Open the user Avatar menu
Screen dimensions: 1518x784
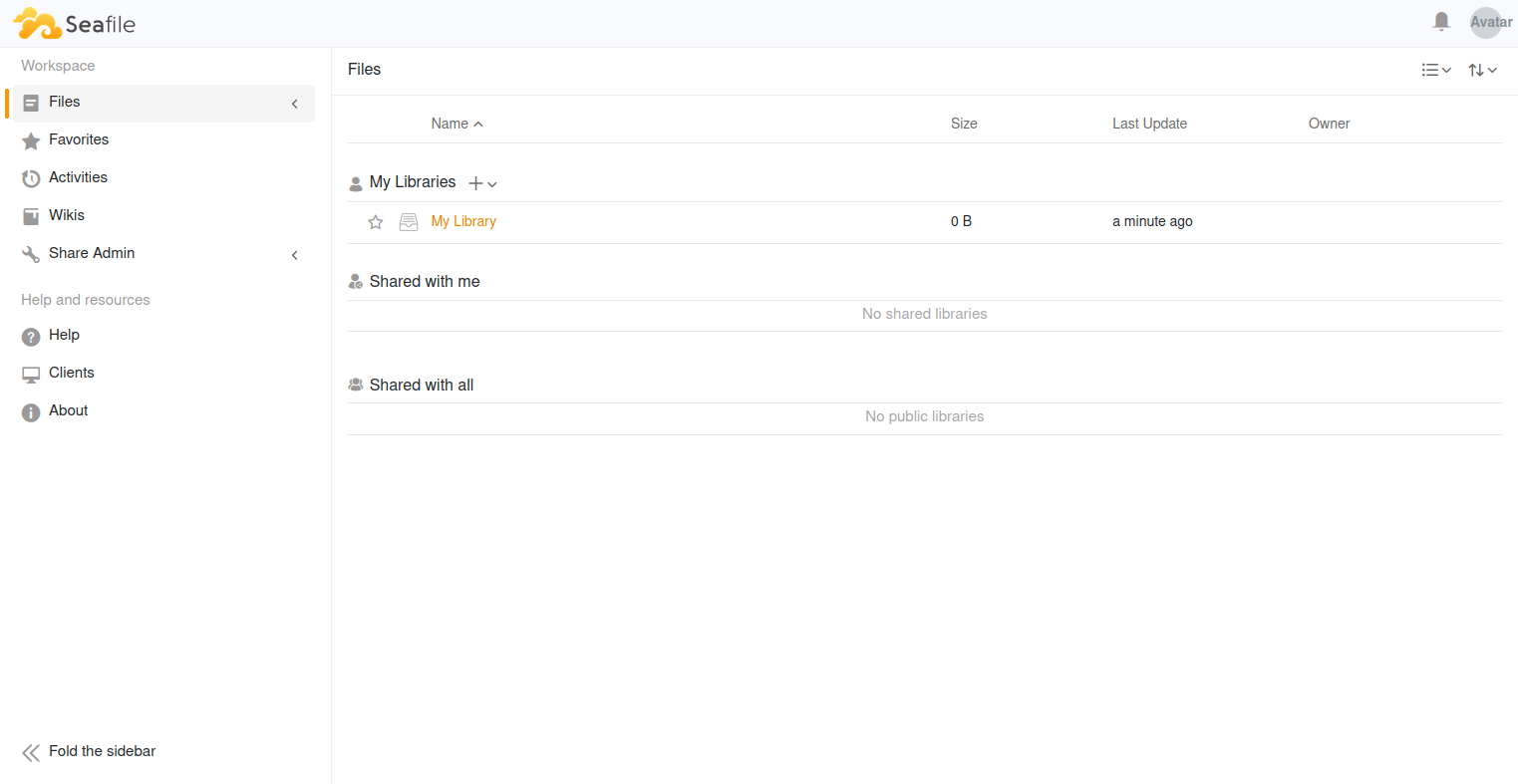[1486, 22]
